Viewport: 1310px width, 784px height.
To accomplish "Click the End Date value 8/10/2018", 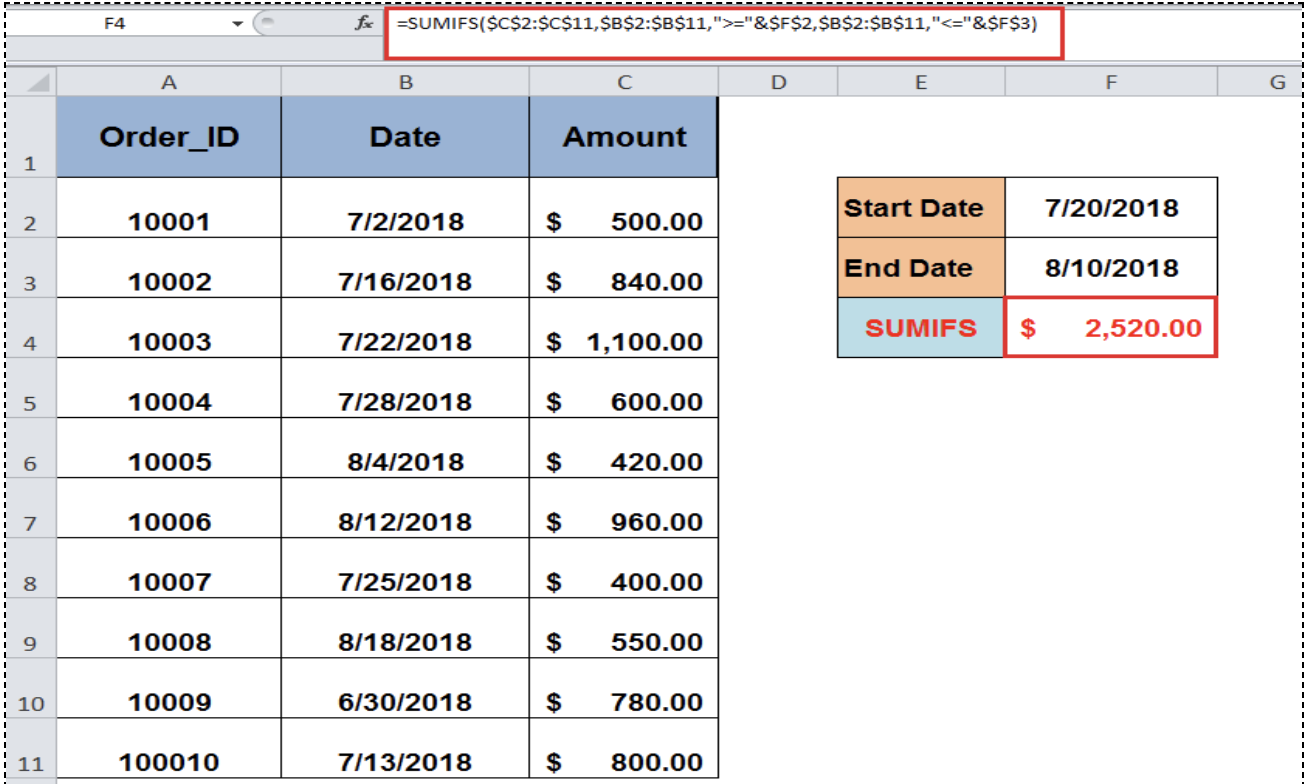I will click(x=1111, y=267).
